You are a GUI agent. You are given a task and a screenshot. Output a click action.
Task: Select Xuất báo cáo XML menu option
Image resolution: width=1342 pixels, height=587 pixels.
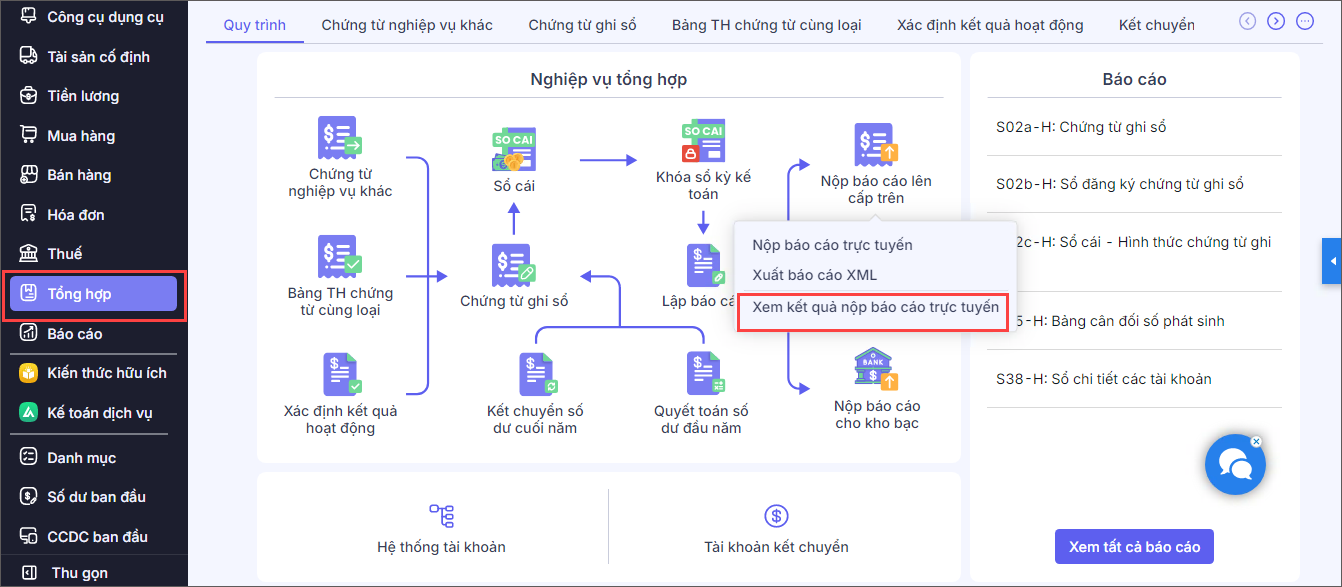(814, 275)
